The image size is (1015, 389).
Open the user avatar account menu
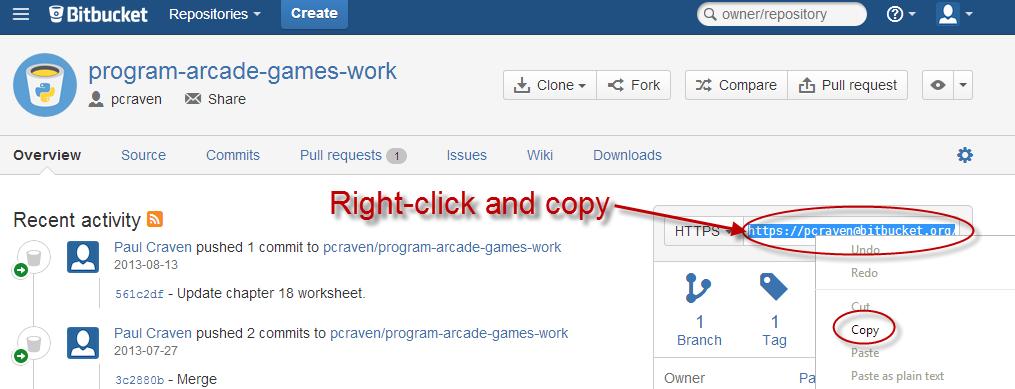click(x=955, y=14)
